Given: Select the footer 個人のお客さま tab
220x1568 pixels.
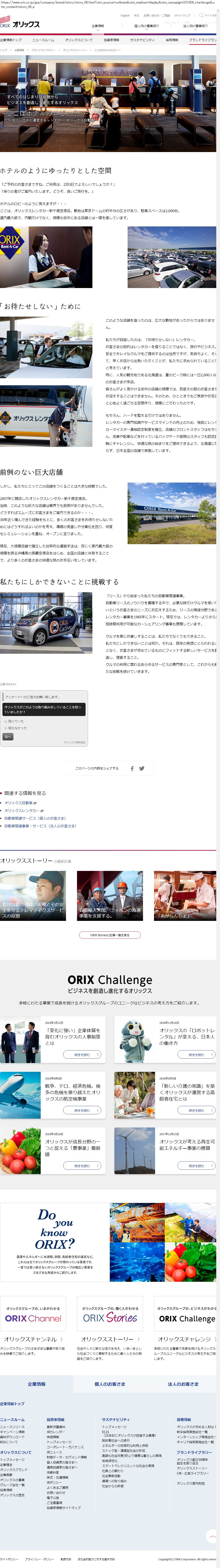Looking at the screenshot, I should 110,1384.
